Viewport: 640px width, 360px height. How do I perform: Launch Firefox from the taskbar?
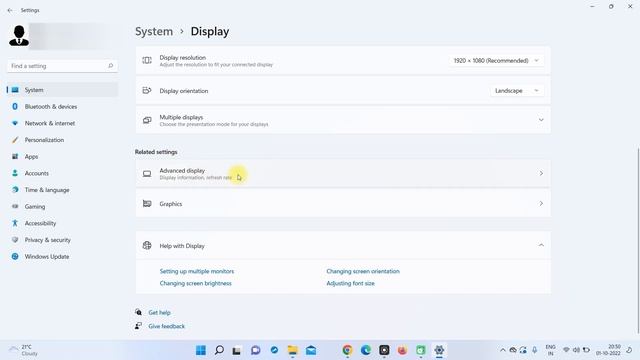click(402, 350)
